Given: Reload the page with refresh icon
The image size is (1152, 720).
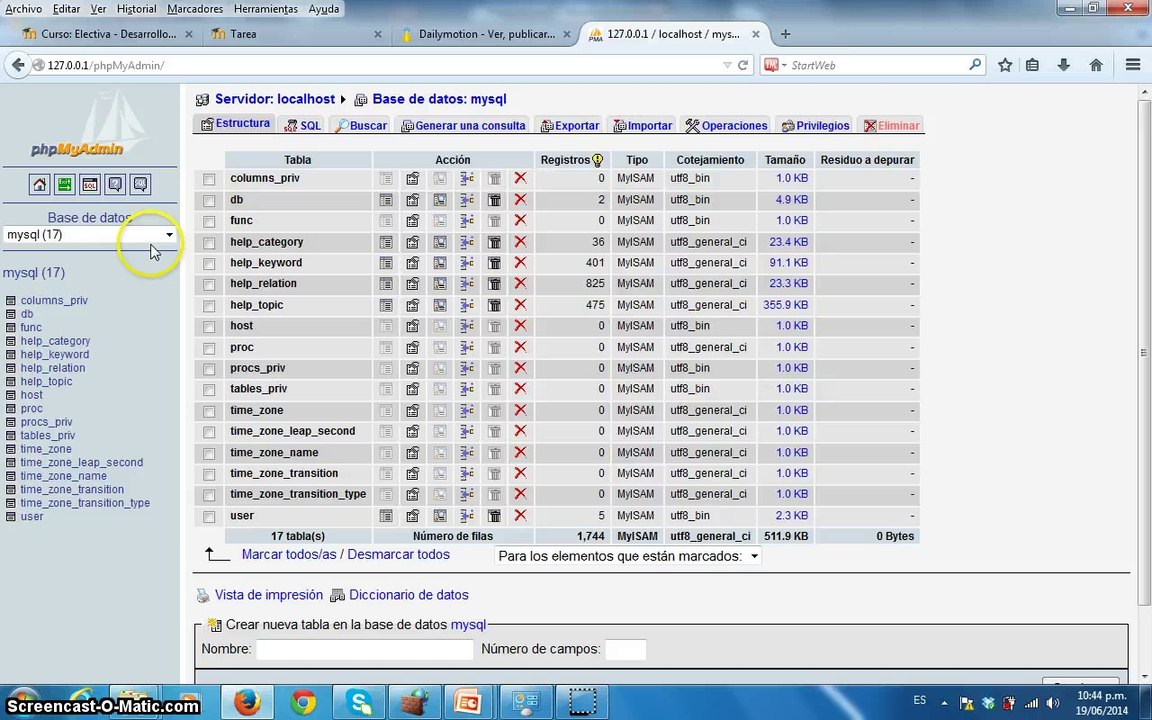Looking at the screenshot, I should pos(743,65).
